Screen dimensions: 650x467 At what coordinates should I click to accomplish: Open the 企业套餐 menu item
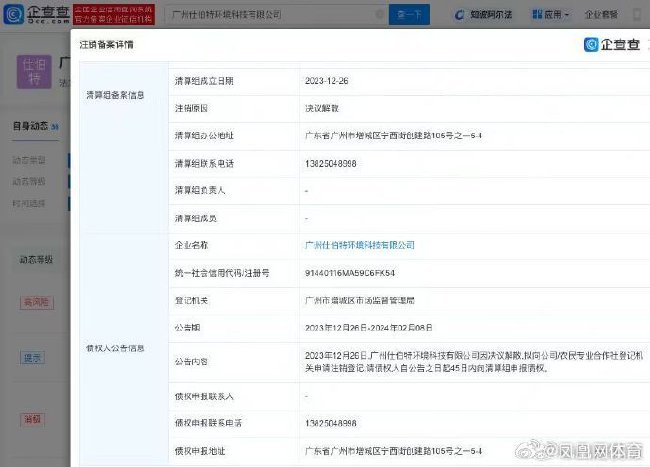tap(601, 15)
